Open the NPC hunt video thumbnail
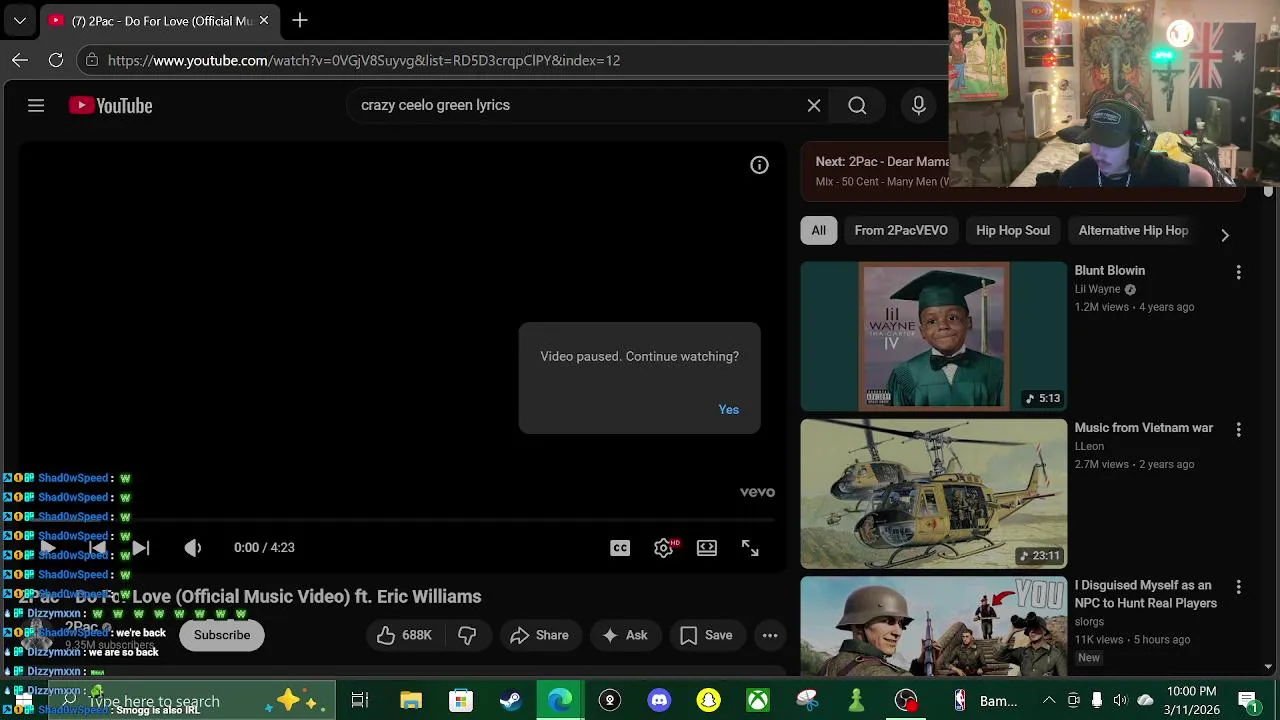The image size is (1280, 720). 934,625
